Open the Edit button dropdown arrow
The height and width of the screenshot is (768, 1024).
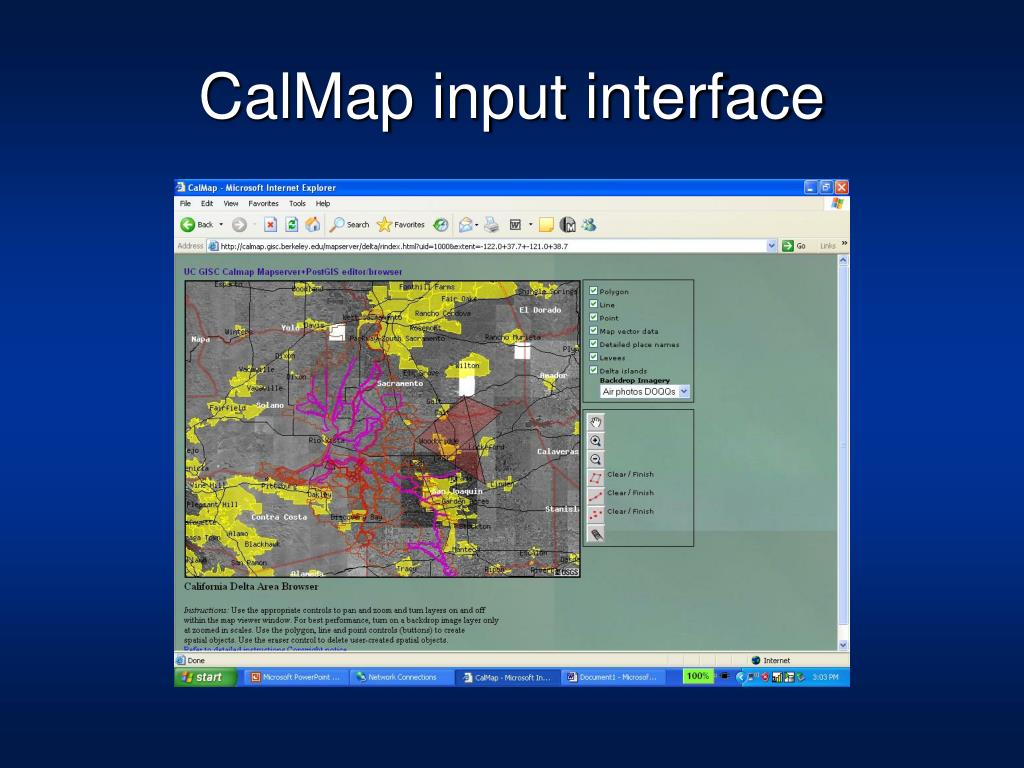click(x=530, y=225)
